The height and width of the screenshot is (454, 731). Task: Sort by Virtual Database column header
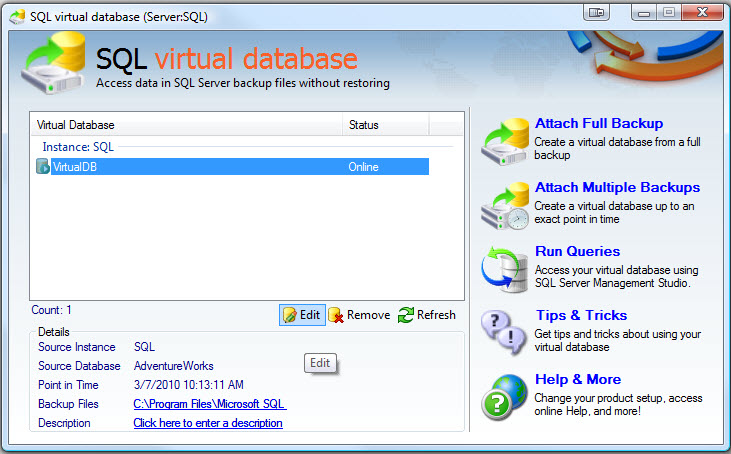click(186, 125)
